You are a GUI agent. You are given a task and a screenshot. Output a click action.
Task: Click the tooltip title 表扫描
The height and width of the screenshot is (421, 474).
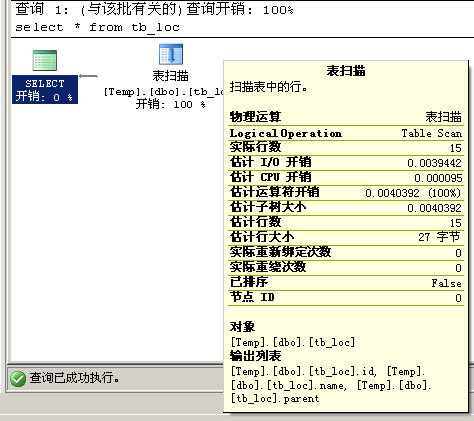click(346, 71)
